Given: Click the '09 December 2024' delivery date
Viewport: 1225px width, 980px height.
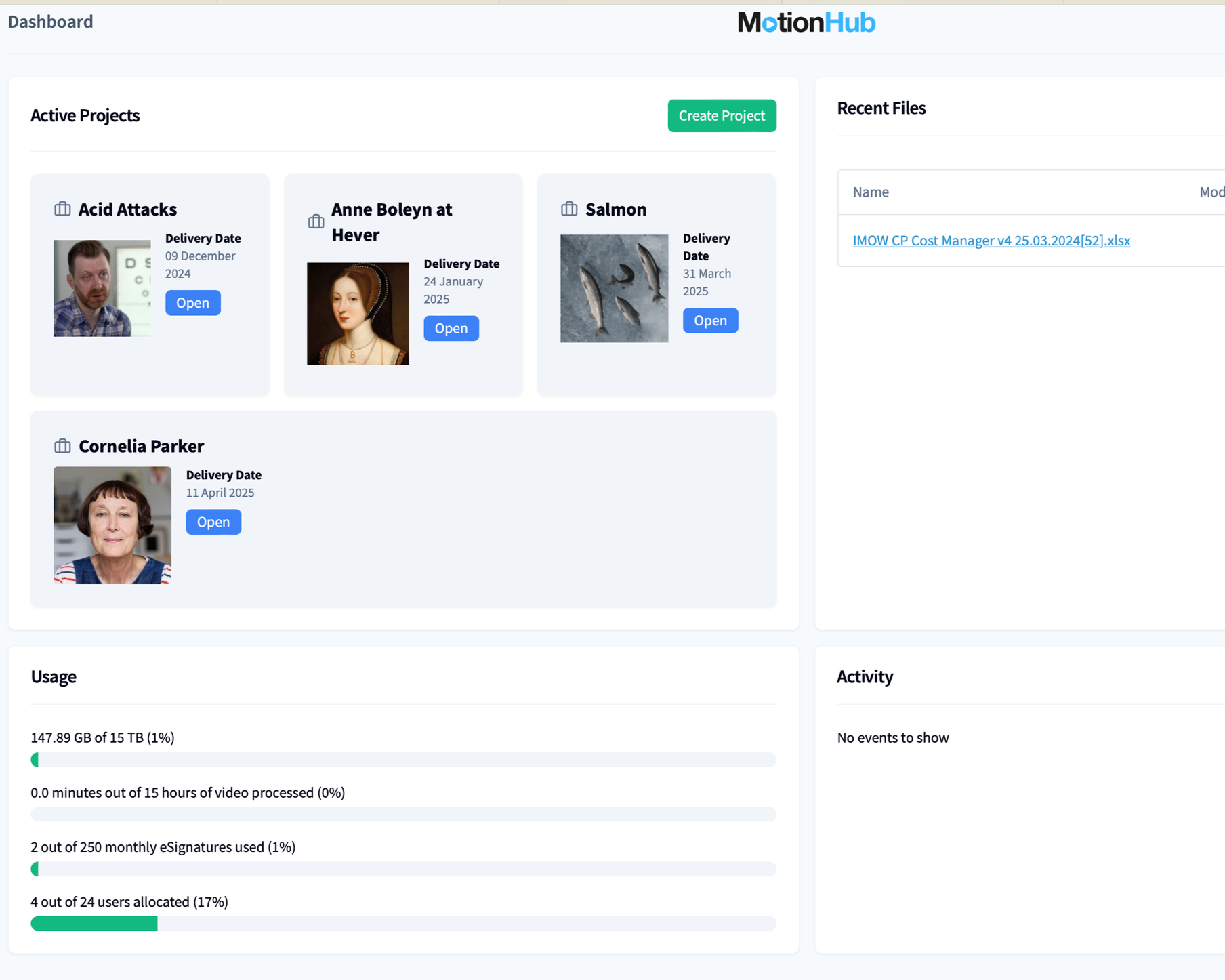Looking at the screenshot, I should point(201,265).
